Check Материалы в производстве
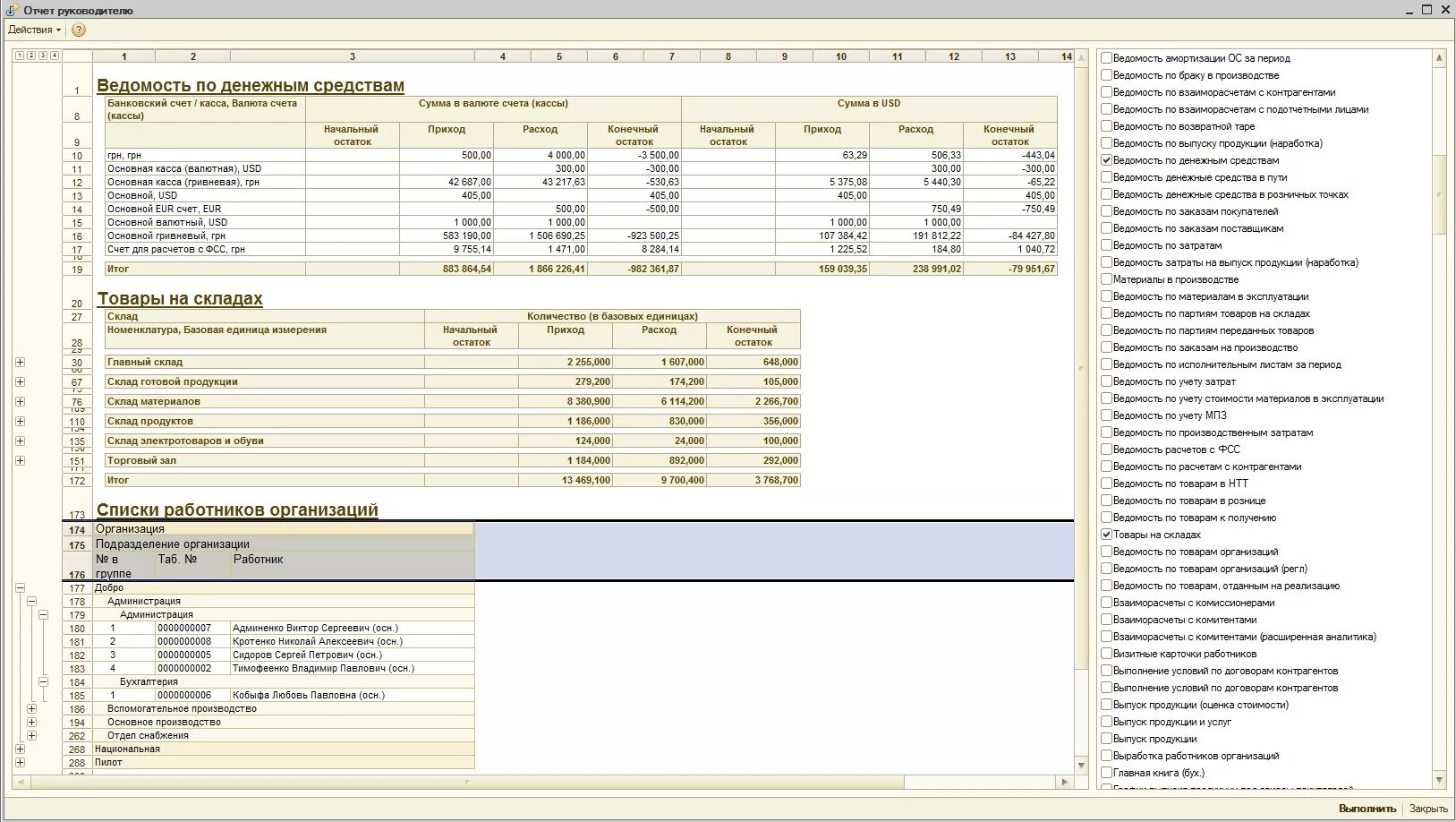Viewport: 1456px width, 822px height. (x=1107, y=279)
